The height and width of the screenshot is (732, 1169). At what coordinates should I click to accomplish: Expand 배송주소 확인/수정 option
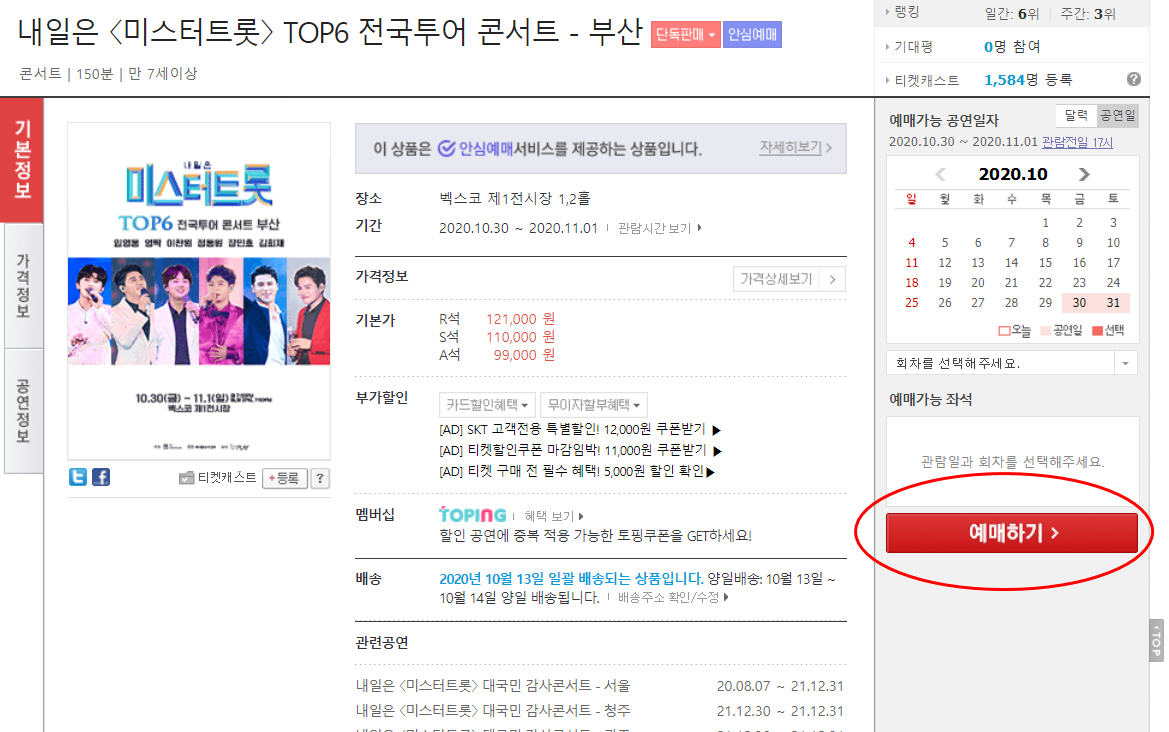point(673,598)
